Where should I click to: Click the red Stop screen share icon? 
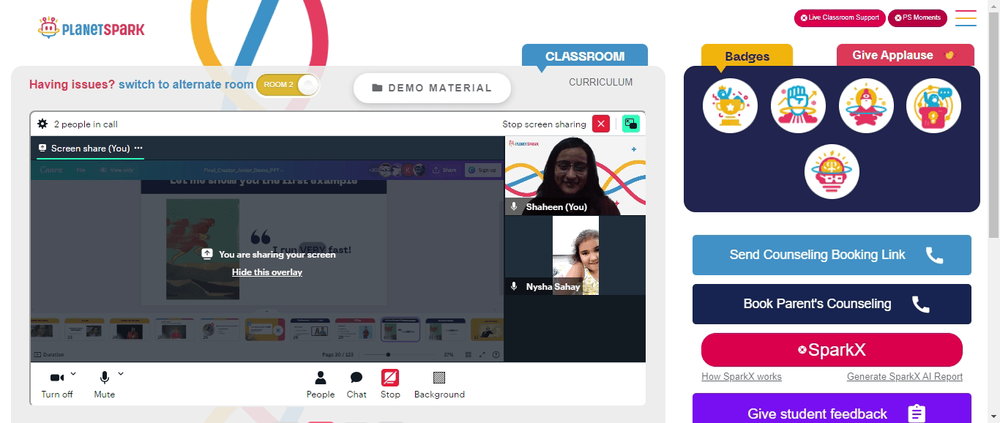click(x=390, y=378)
